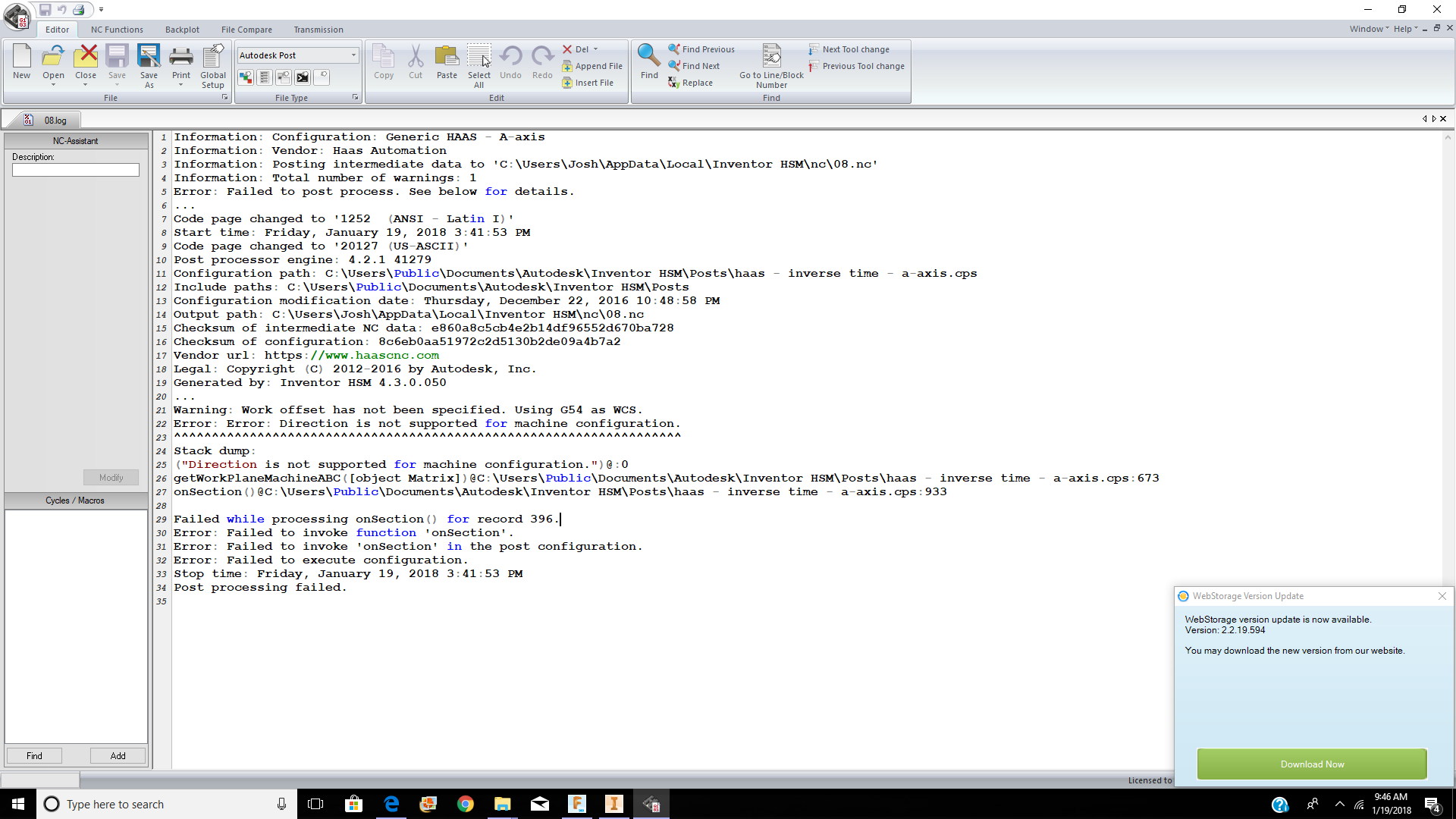Expand the Open button dropdown arrow

click(x=53, y=85)
